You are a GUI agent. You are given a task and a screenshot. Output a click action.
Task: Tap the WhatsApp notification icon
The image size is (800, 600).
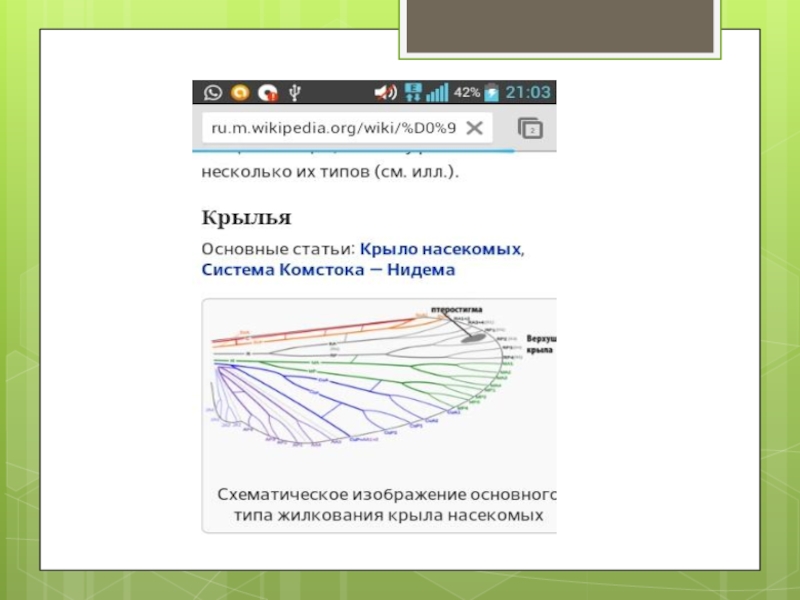tap(213, 92)
